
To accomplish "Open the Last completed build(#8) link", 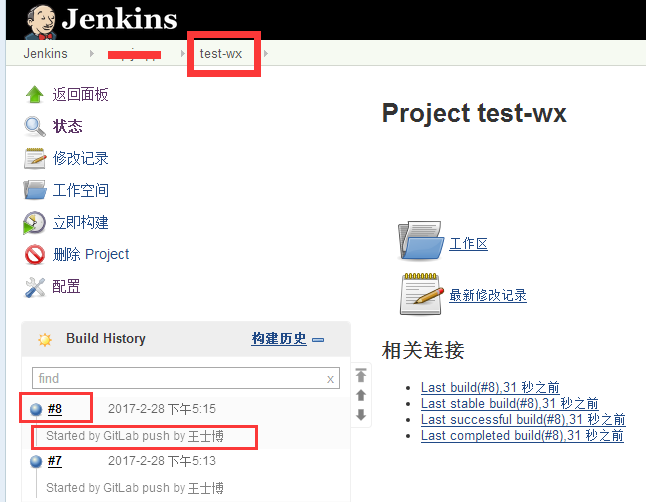I will coord(522,436).
